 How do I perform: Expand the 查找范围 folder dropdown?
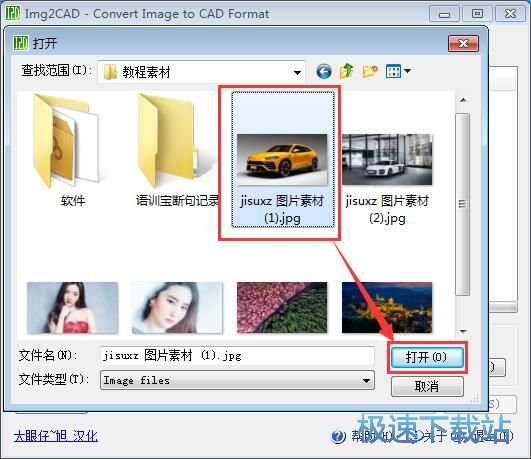pyautogui.click(x=297, y=72)
